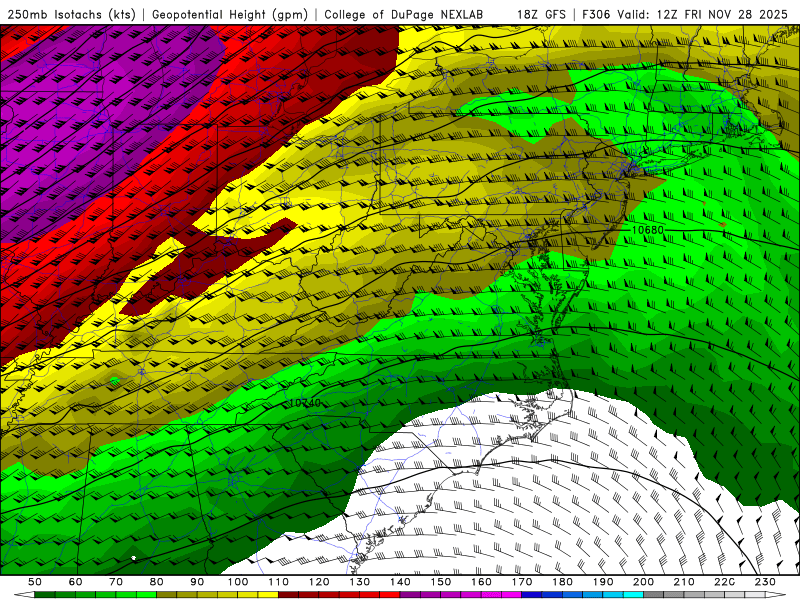The image size is (800, 600).
Task: Click the 'Valid: 12Z FRI NOV 28 2025' text
Action: point(703,15)
